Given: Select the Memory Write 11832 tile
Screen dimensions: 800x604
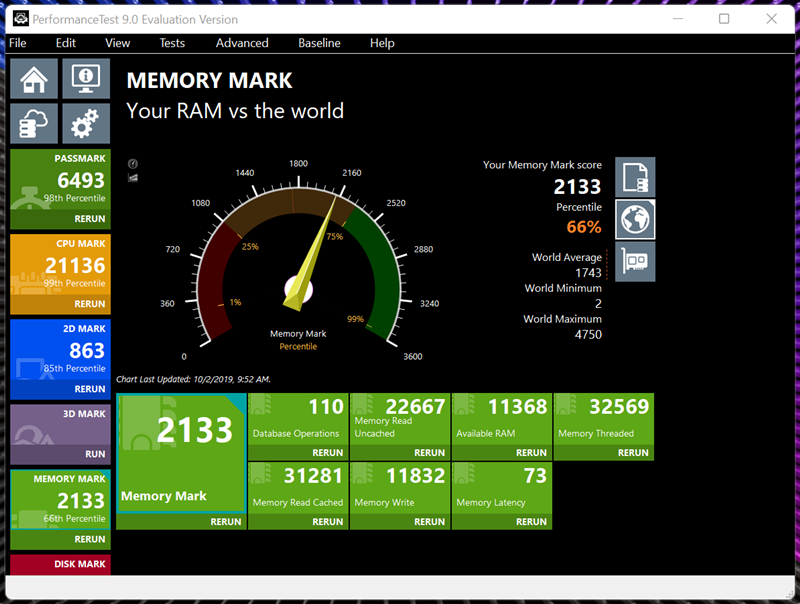Looking at the screenshot, I should (x=400, y=488).
